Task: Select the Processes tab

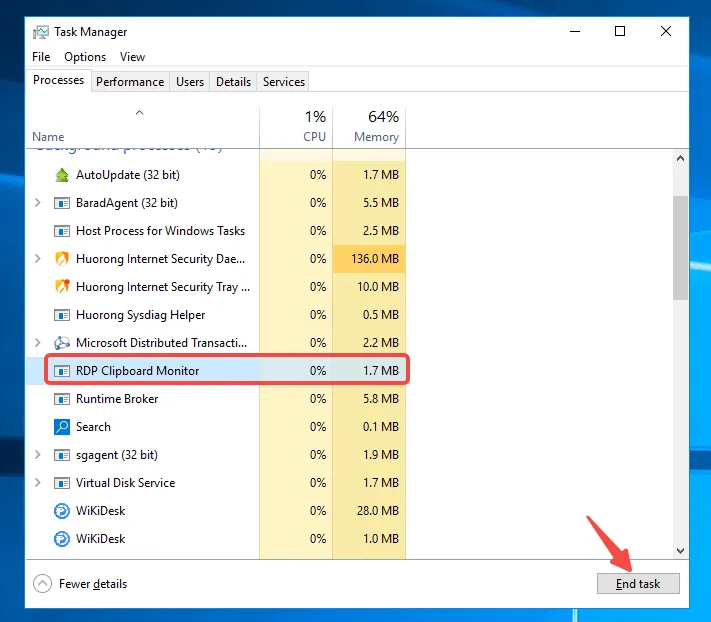Action: tap(58, 80)
